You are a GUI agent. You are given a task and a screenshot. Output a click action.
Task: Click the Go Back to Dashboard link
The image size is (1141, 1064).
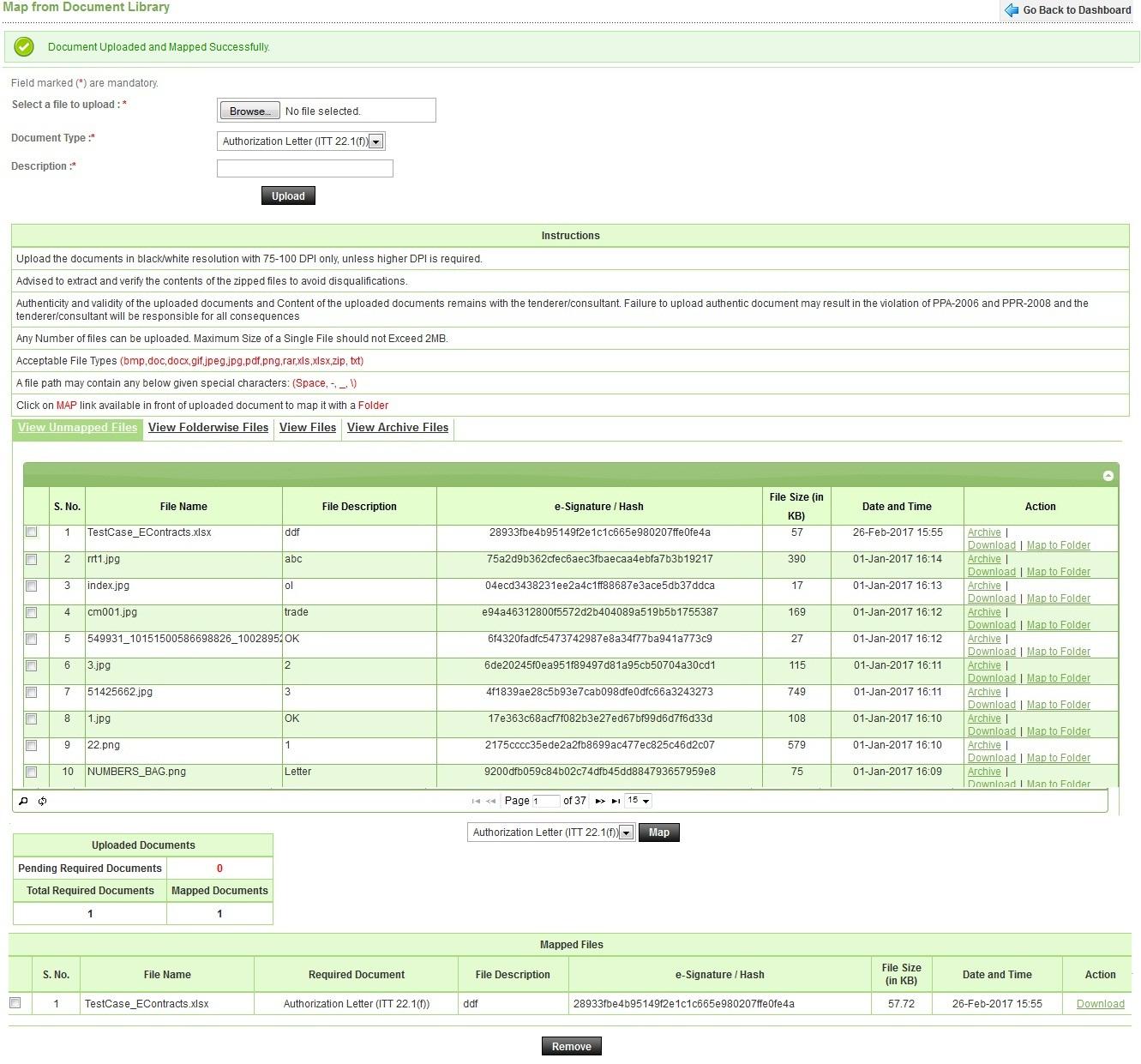tap(1077, 10)
